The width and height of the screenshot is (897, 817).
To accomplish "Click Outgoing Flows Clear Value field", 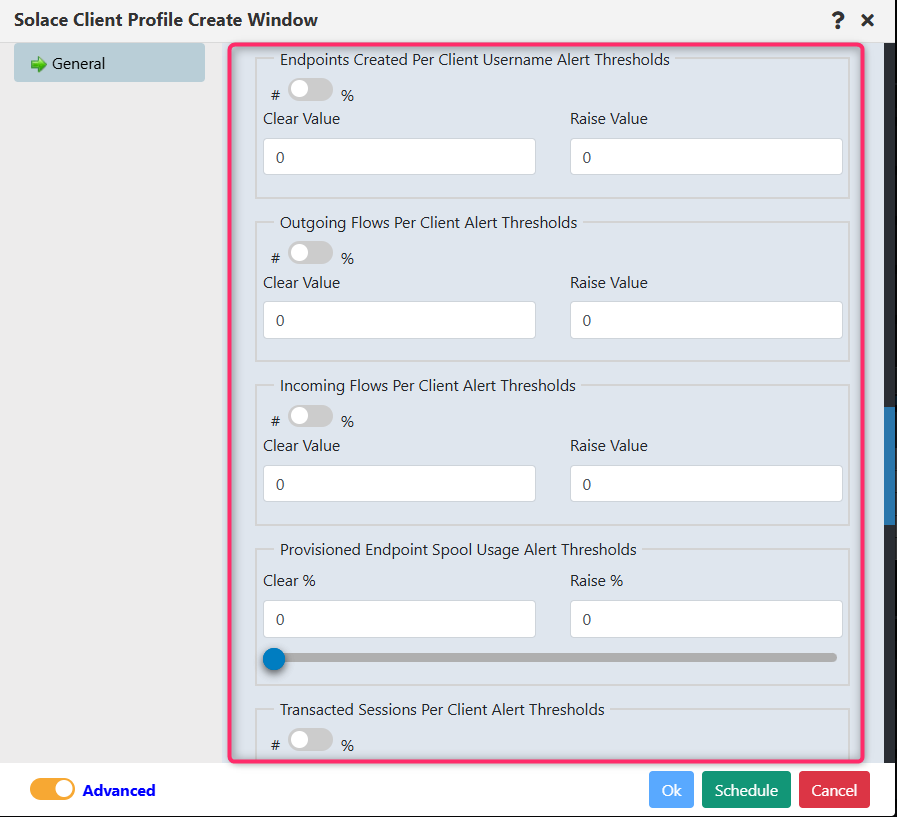I will 399,320.
